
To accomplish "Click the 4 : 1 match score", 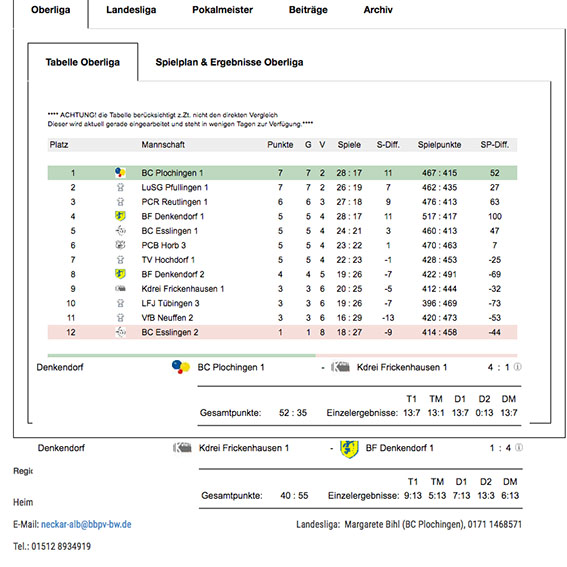I will coord(498,367).
